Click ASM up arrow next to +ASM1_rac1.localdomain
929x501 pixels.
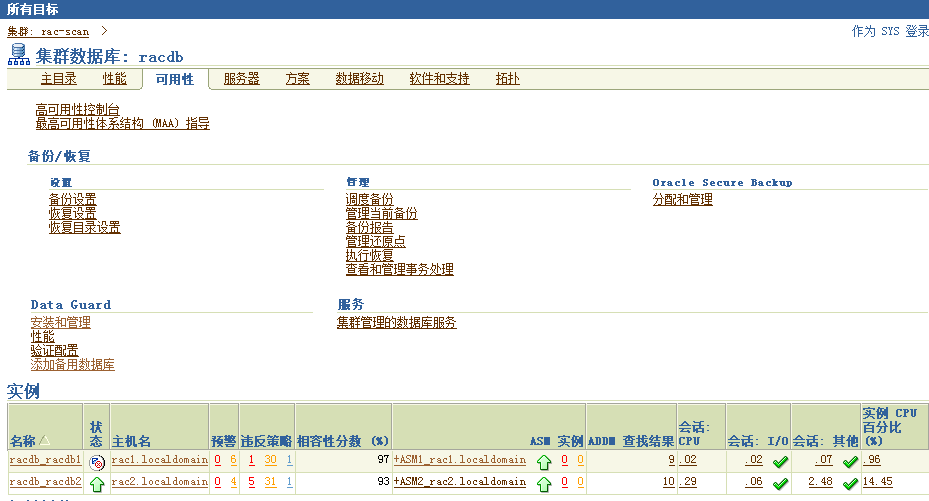pyautogui.click(x=544, y=462)
